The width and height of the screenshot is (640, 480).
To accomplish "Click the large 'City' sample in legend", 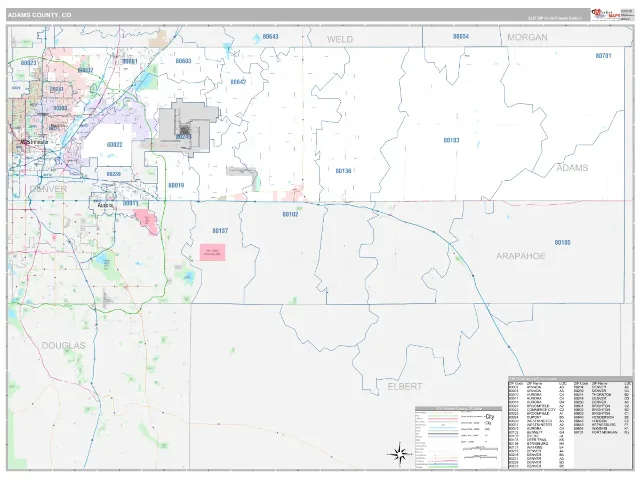I will [489, 417].
